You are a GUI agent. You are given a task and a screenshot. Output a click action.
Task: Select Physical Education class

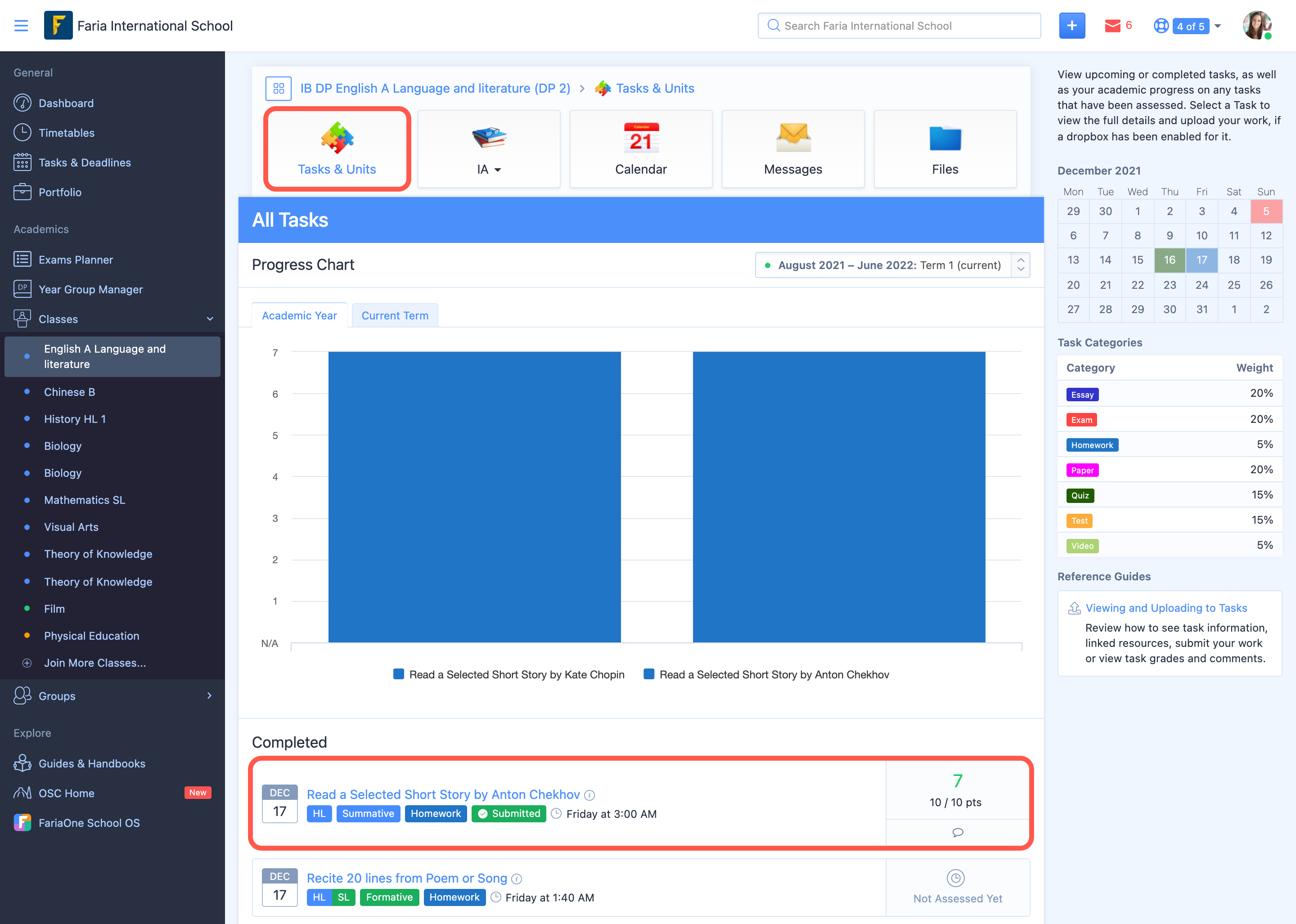click(92, 636)
